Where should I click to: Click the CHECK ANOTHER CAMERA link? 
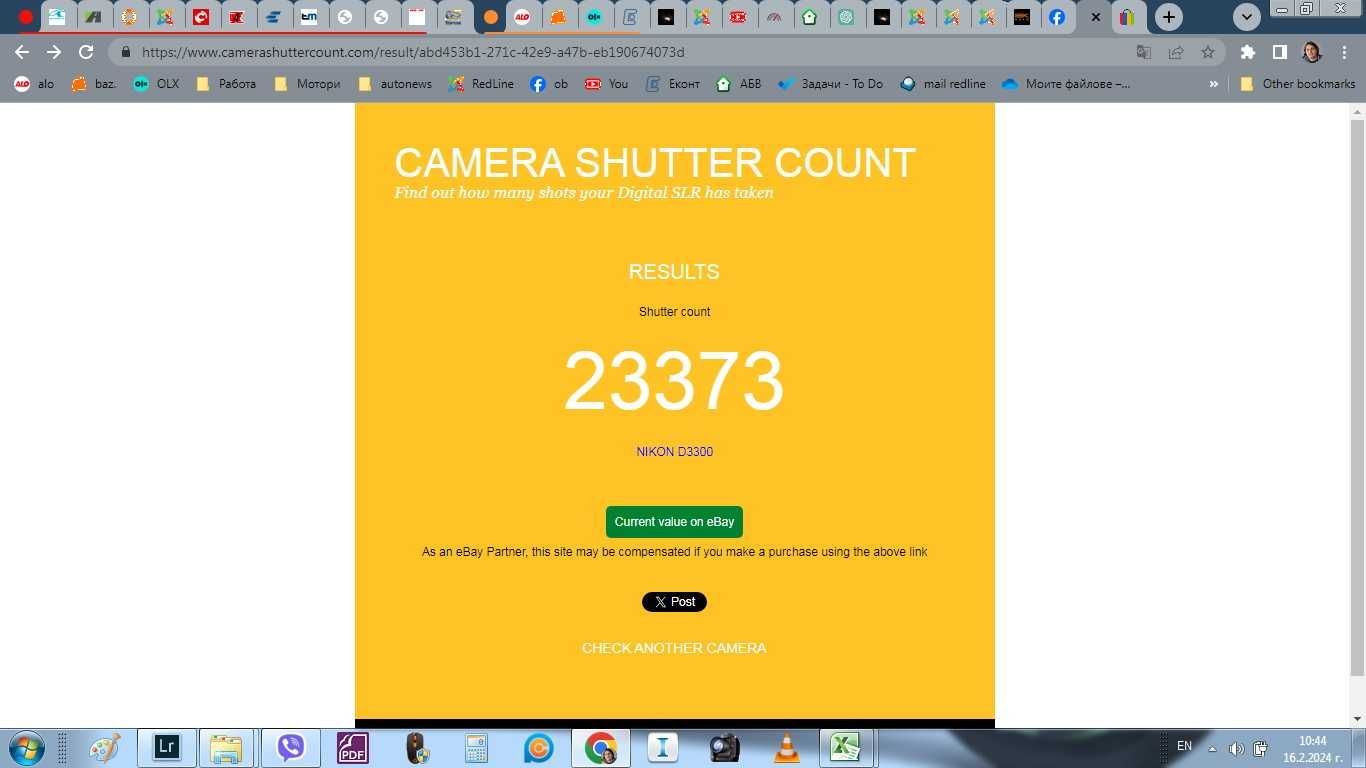point(674,648)
